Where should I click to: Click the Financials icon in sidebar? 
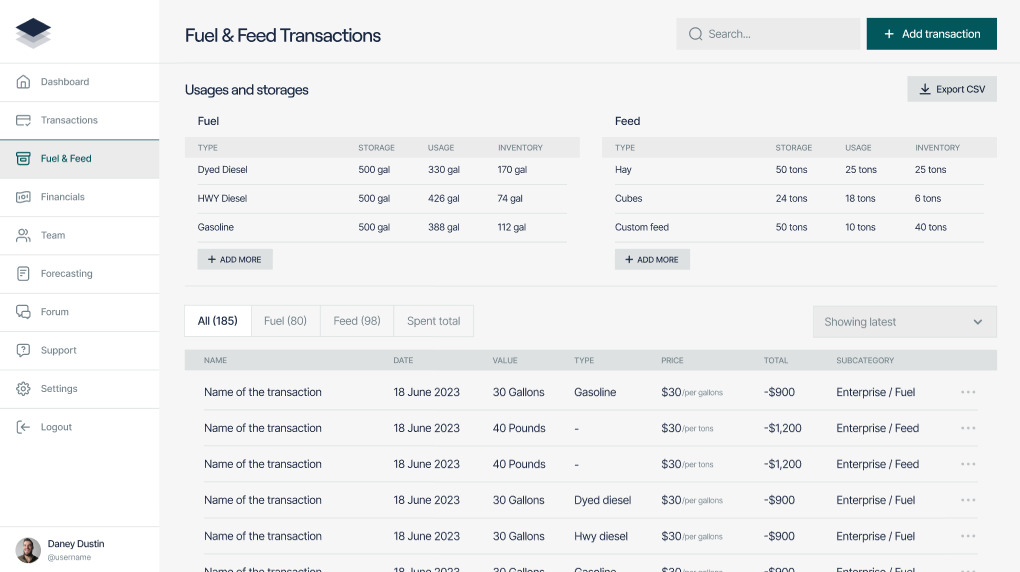pyautogui.click(x=23, y=197)
